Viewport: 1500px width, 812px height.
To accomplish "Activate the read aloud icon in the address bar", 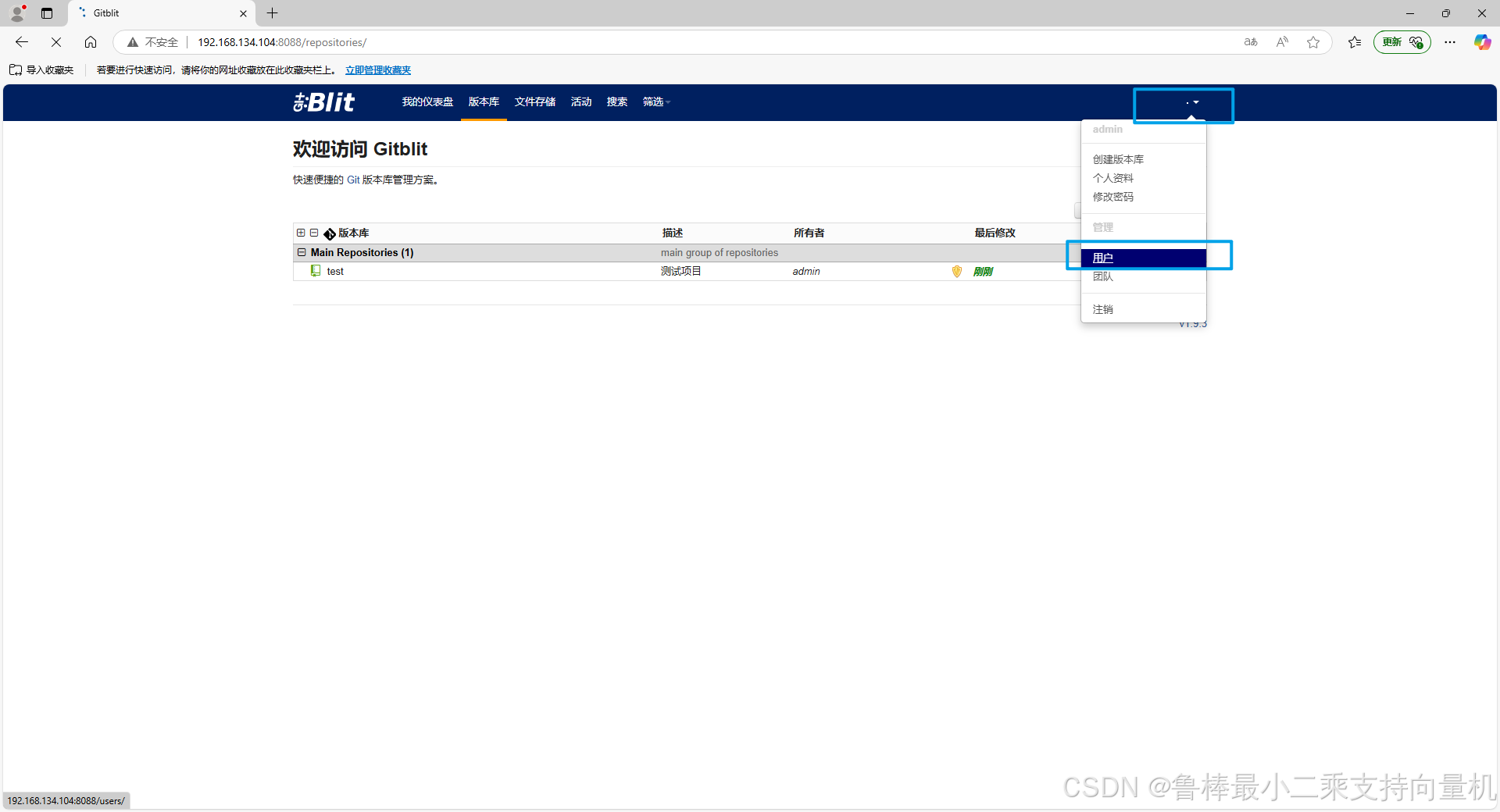I will pos(1282,42).
